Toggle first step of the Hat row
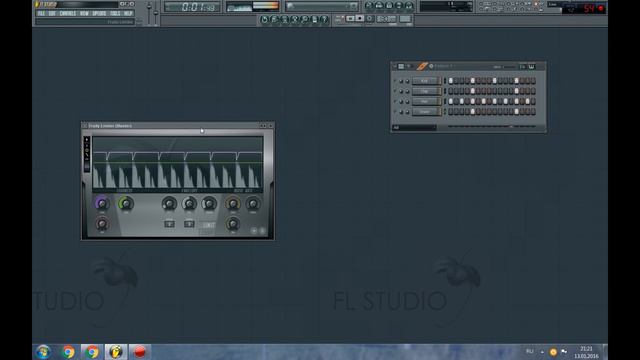The image size is (640, 360). [451, 101]
